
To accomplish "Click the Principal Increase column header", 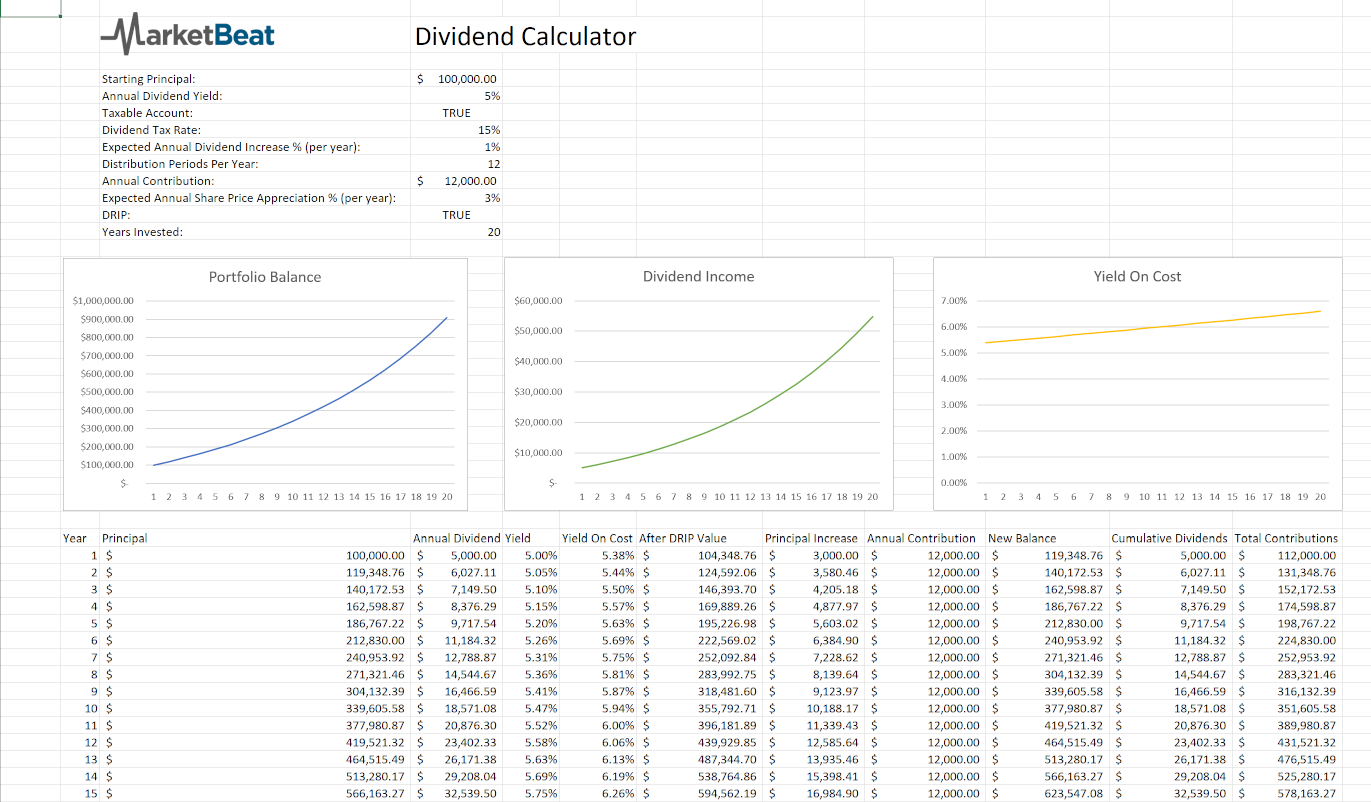I will pos(811,538).
